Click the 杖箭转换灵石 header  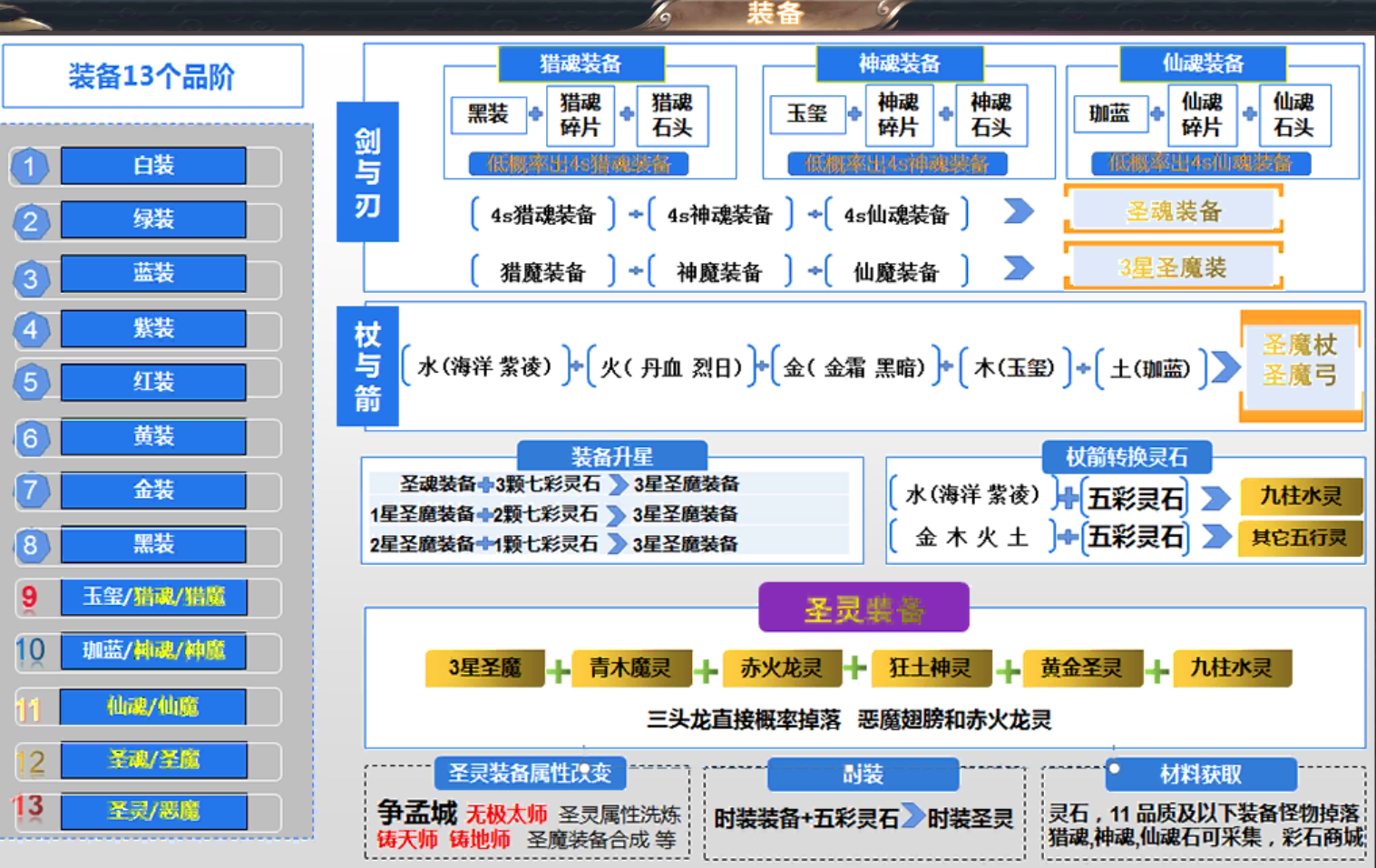click(x=1126, y=457)
